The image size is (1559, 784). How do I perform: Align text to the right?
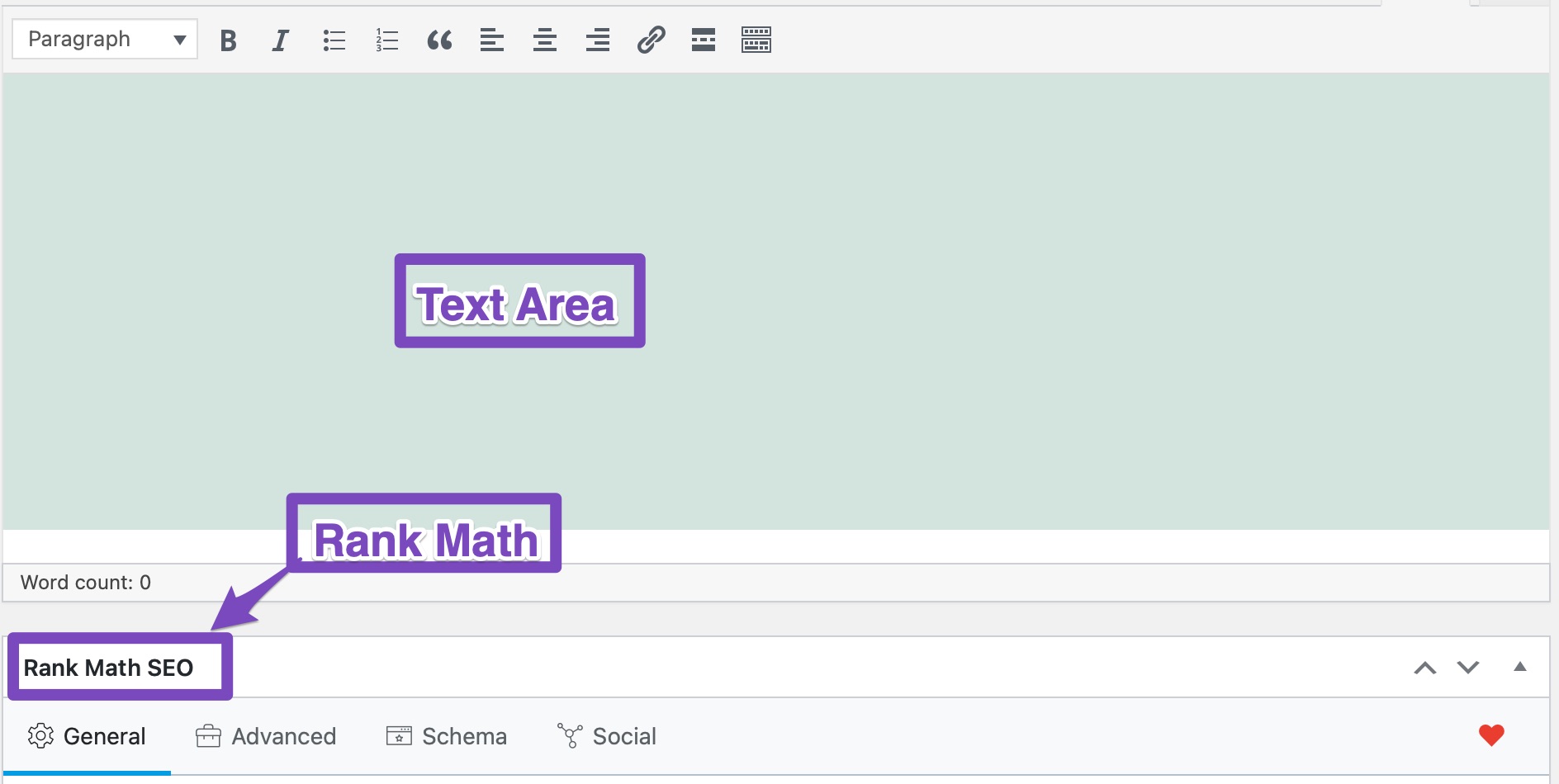[598, 39]
